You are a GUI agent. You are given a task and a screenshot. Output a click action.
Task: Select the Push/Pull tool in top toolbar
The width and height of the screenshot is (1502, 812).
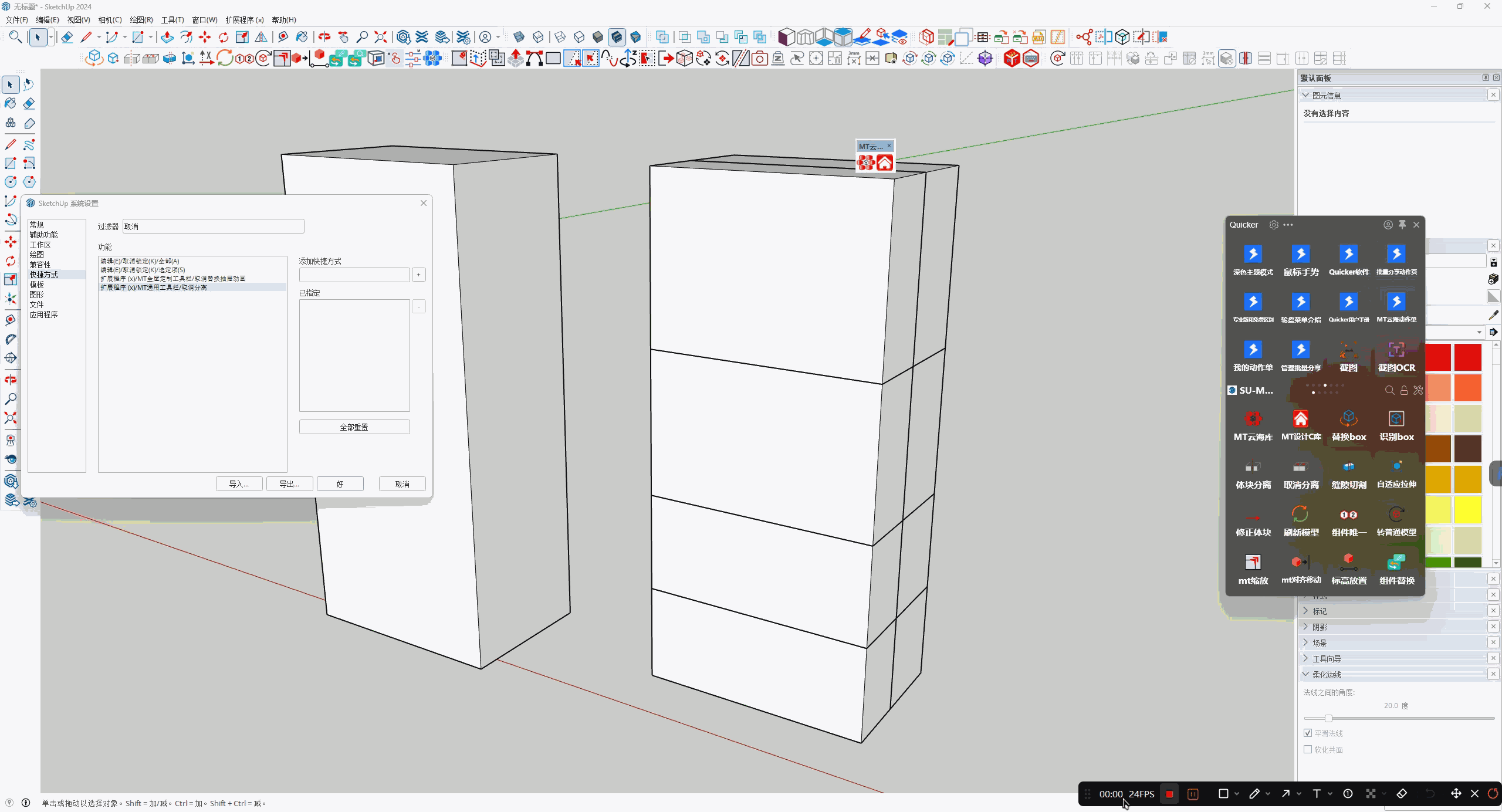click(x=167, y=38)
